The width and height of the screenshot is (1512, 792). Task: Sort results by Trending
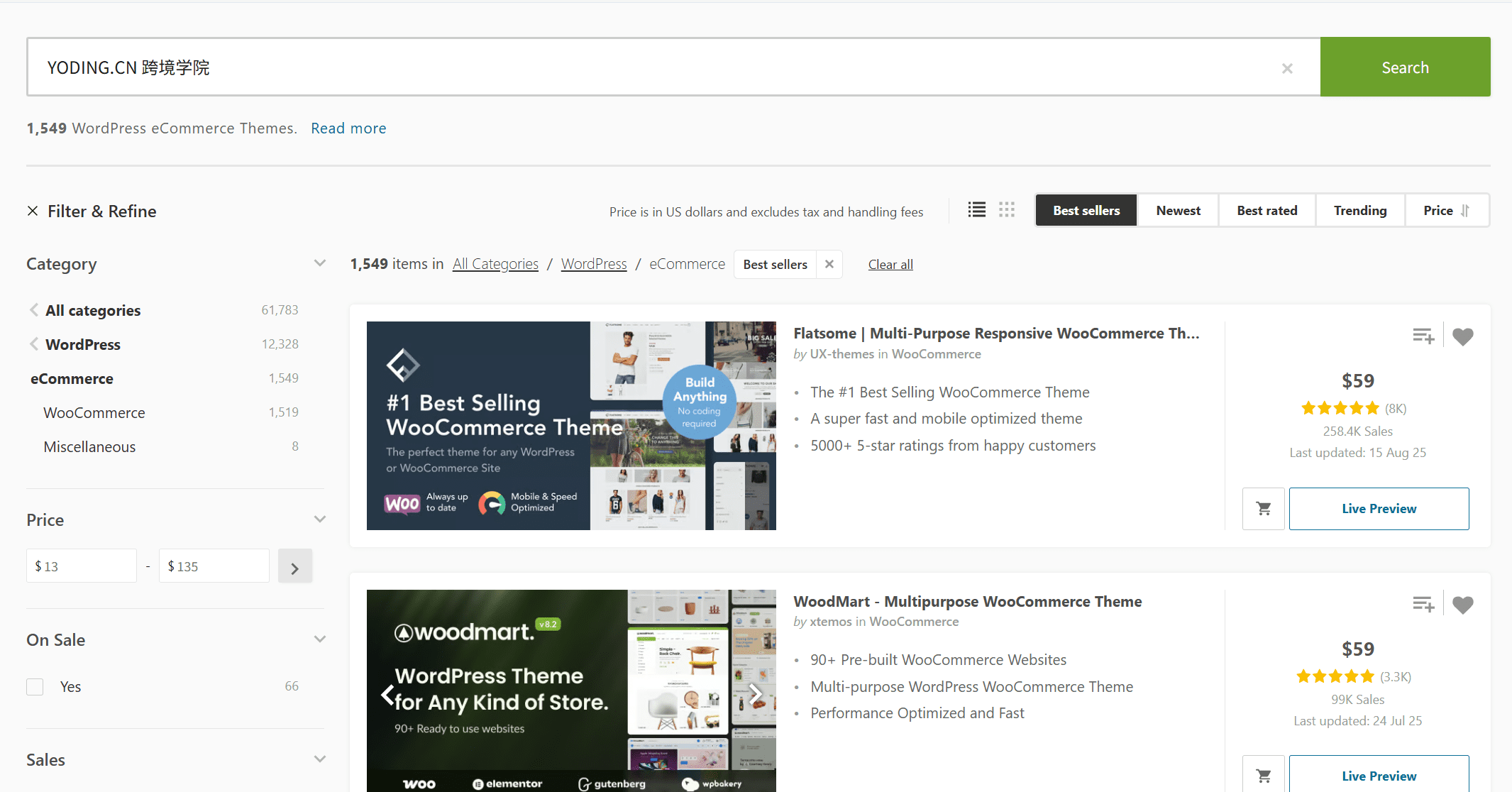click(1359, 210)
